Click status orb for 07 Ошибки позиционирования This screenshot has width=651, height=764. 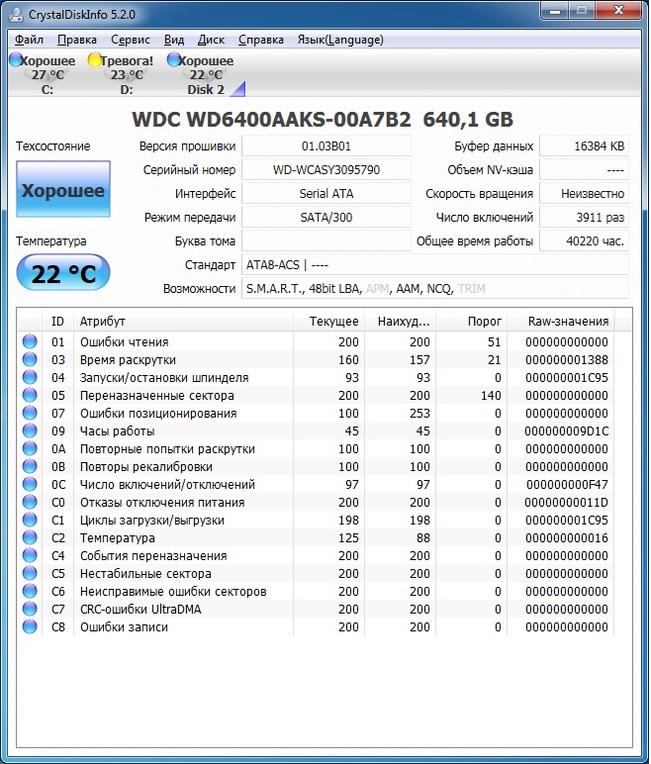(30, 412)
